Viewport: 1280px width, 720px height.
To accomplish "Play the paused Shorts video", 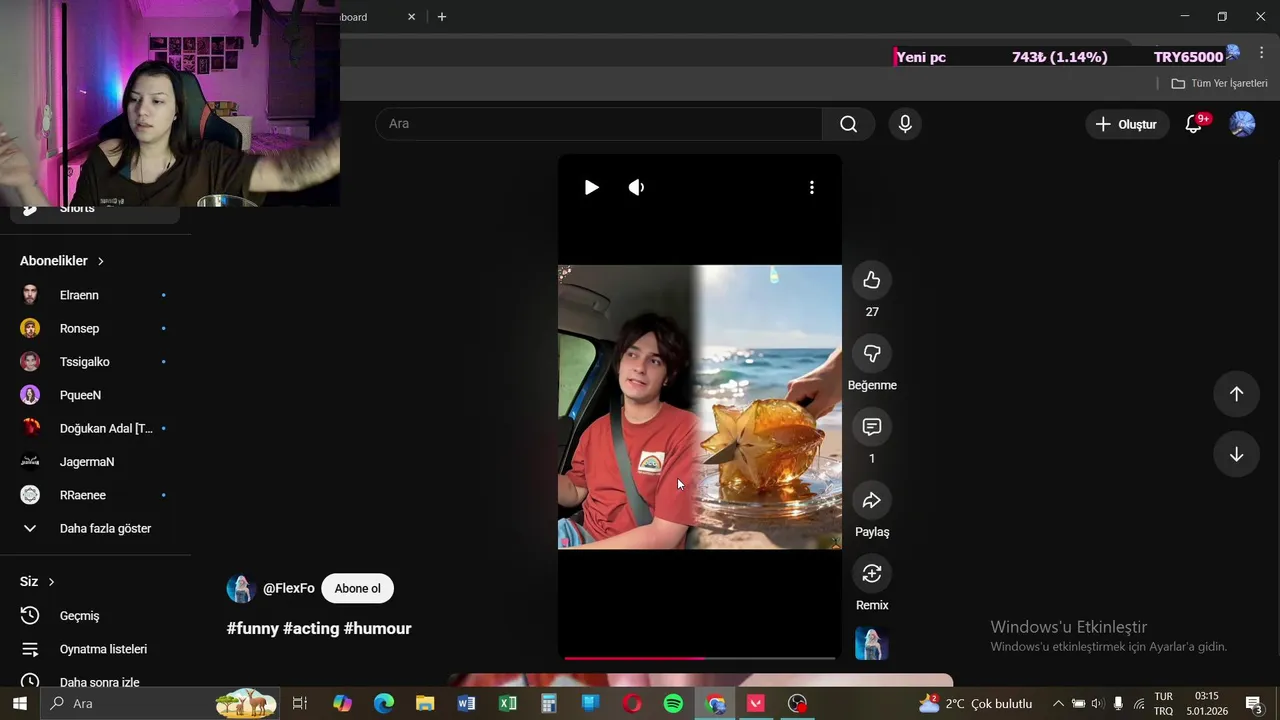I will pyautogui.click(x=591, y=187).
